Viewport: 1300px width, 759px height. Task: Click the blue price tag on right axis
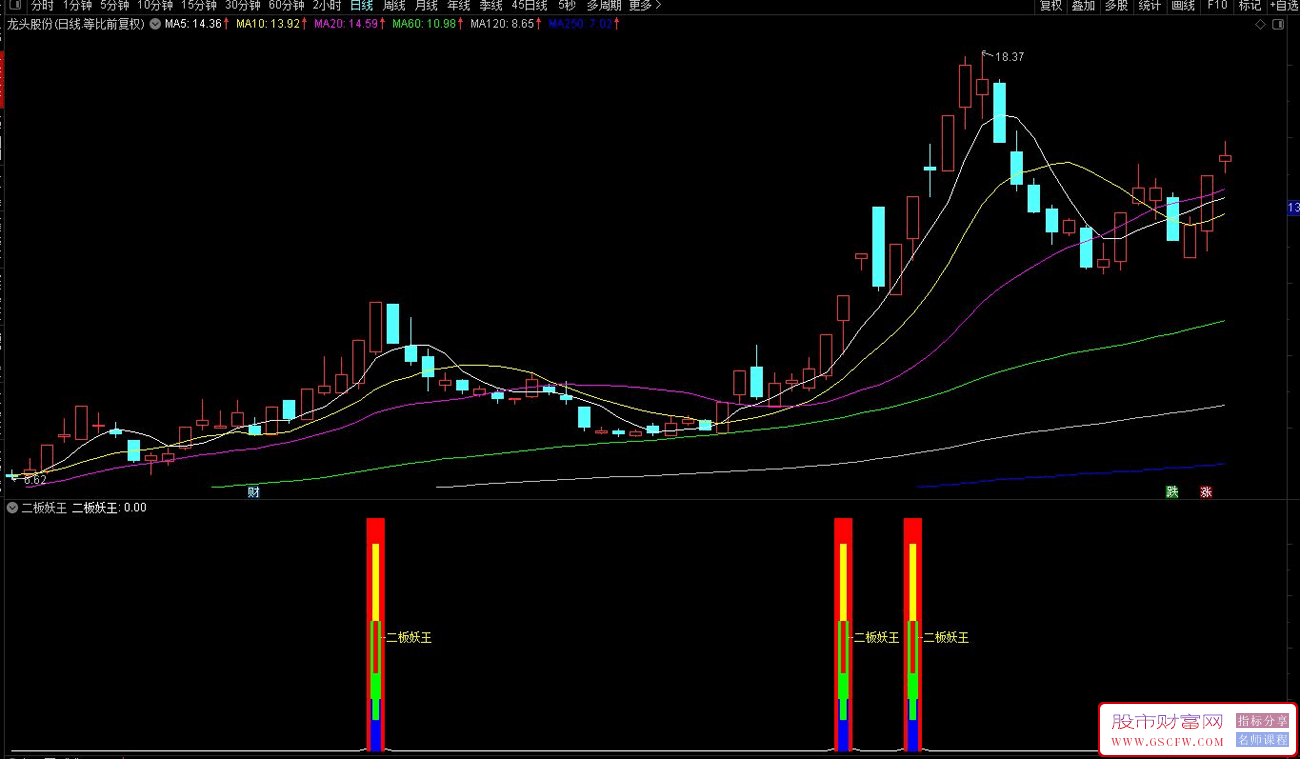[x=1293, y=208]
